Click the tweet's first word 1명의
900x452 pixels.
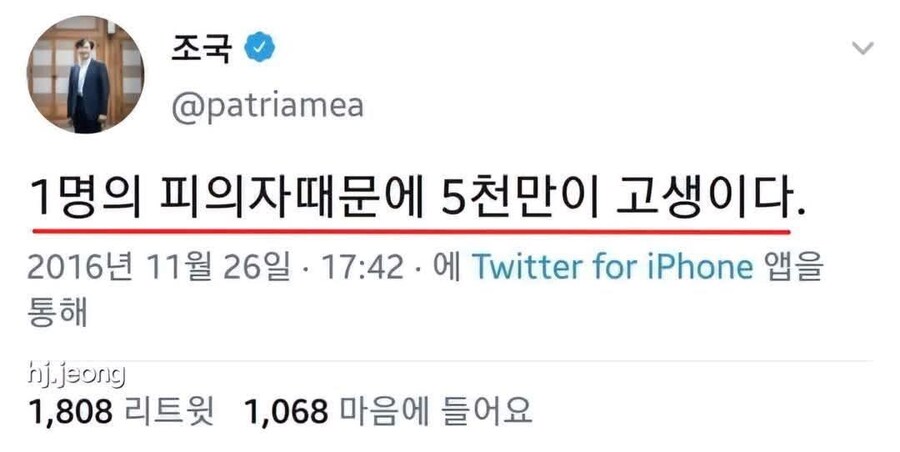click(84, 199)
